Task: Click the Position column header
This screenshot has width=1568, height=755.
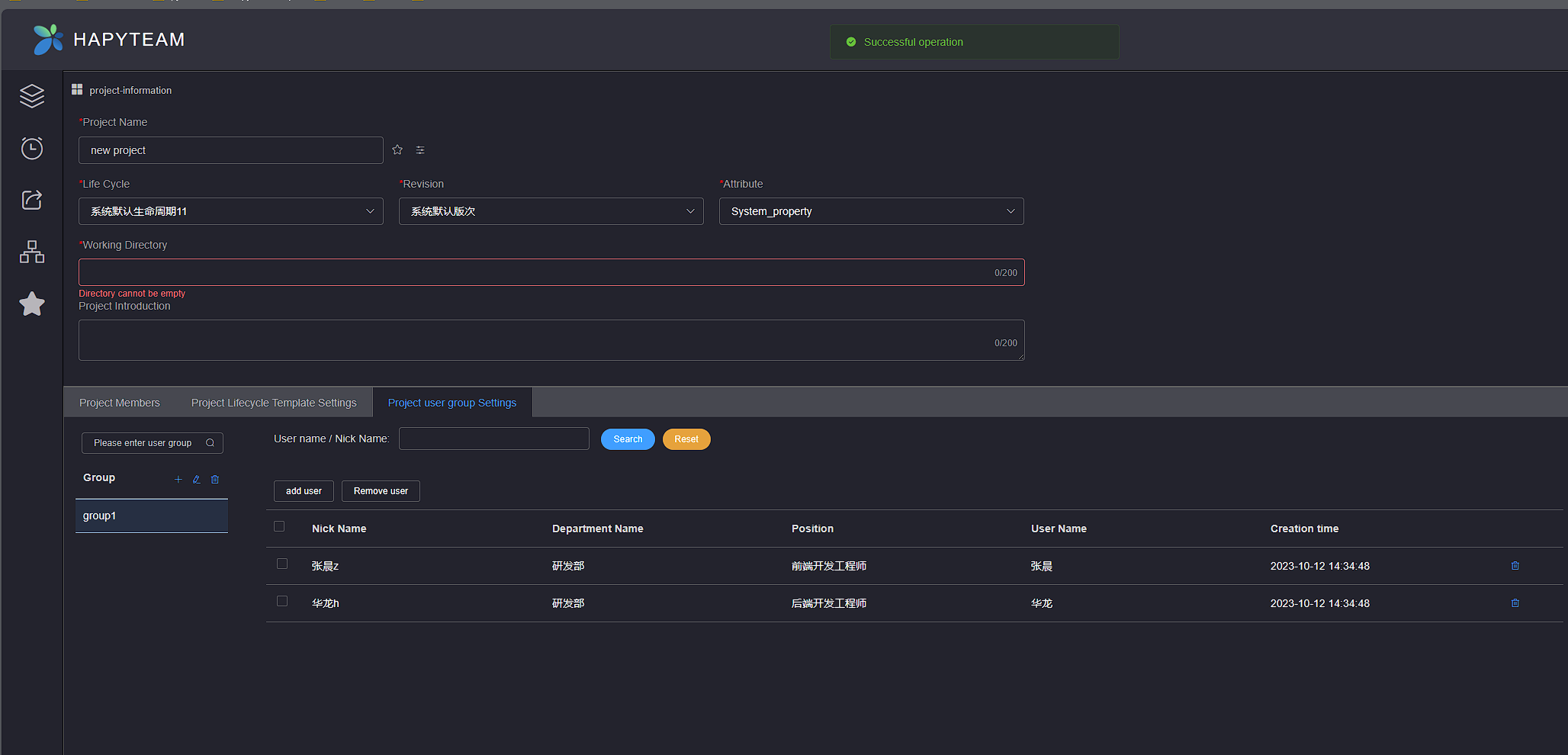Action: point(812,528)
